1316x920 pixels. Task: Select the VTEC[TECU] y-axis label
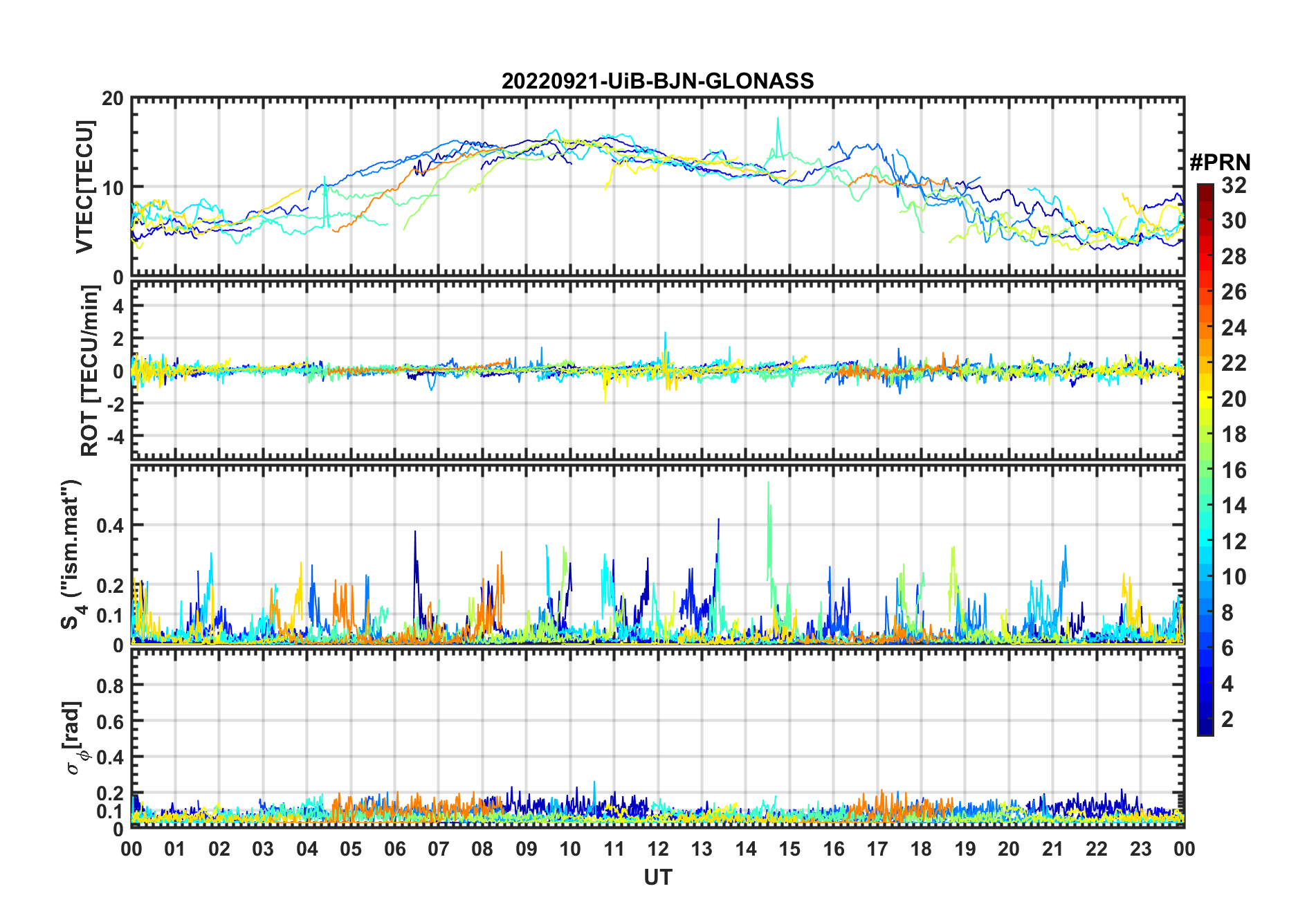(84, 187)
